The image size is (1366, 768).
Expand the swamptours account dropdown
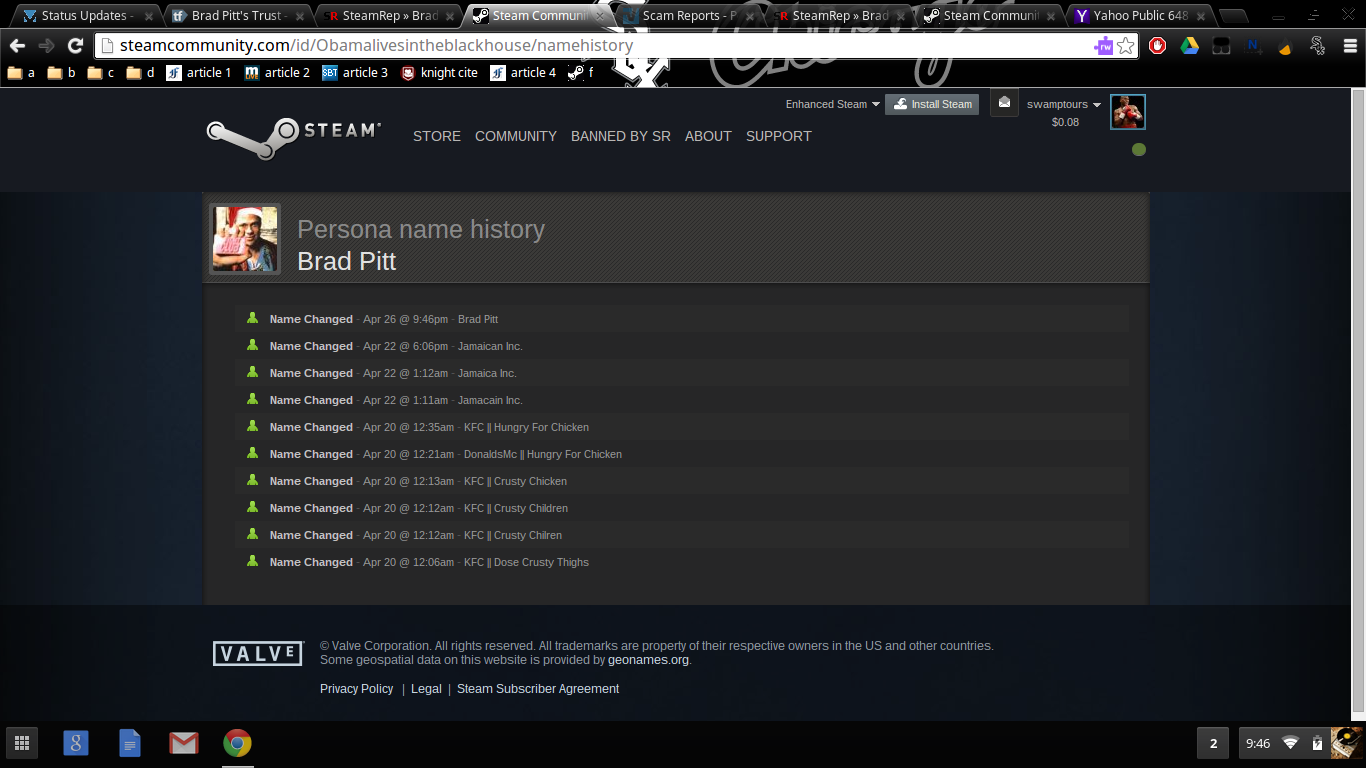pyautogui.click(x=1063, y=104)
